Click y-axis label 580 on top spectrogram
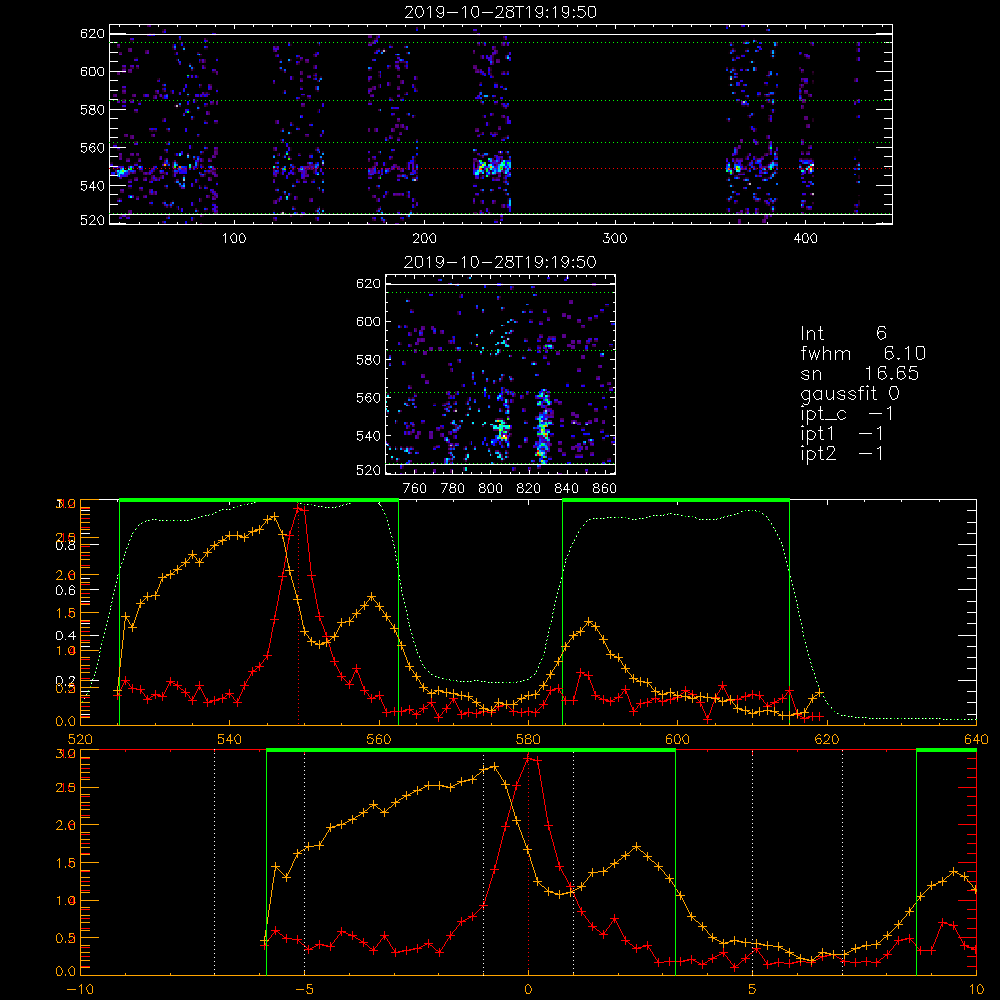This screenshot has width=1000, height=1000. (92, 110)
